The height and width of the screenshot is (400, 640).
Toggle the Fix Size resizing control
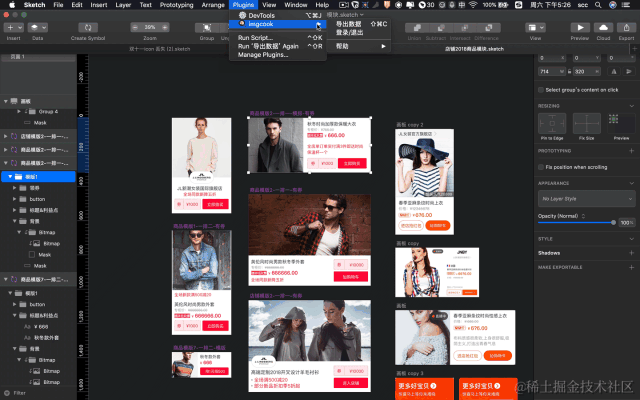click(587, 123)
